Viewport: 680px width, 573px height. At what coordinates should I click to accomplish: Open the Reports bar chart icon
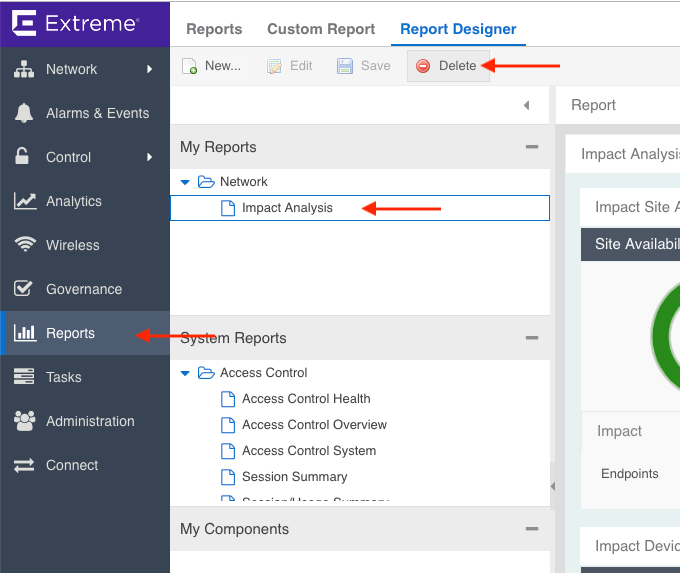point(25,333)
